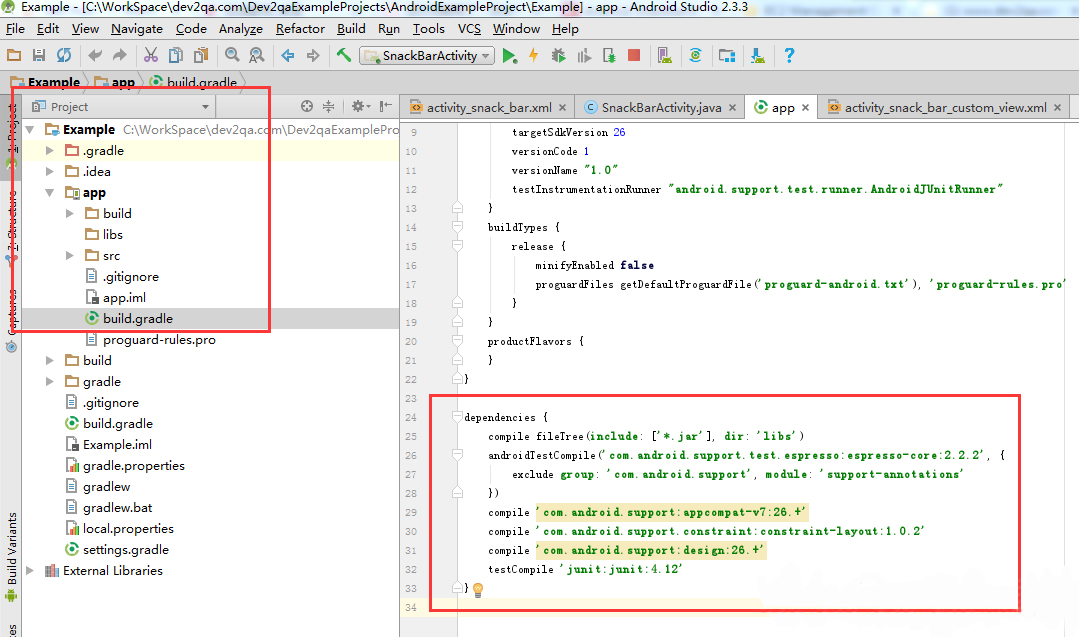Click the Find magnifier icon
Viewport: 1079px width, 637px height.
(232, 56)
